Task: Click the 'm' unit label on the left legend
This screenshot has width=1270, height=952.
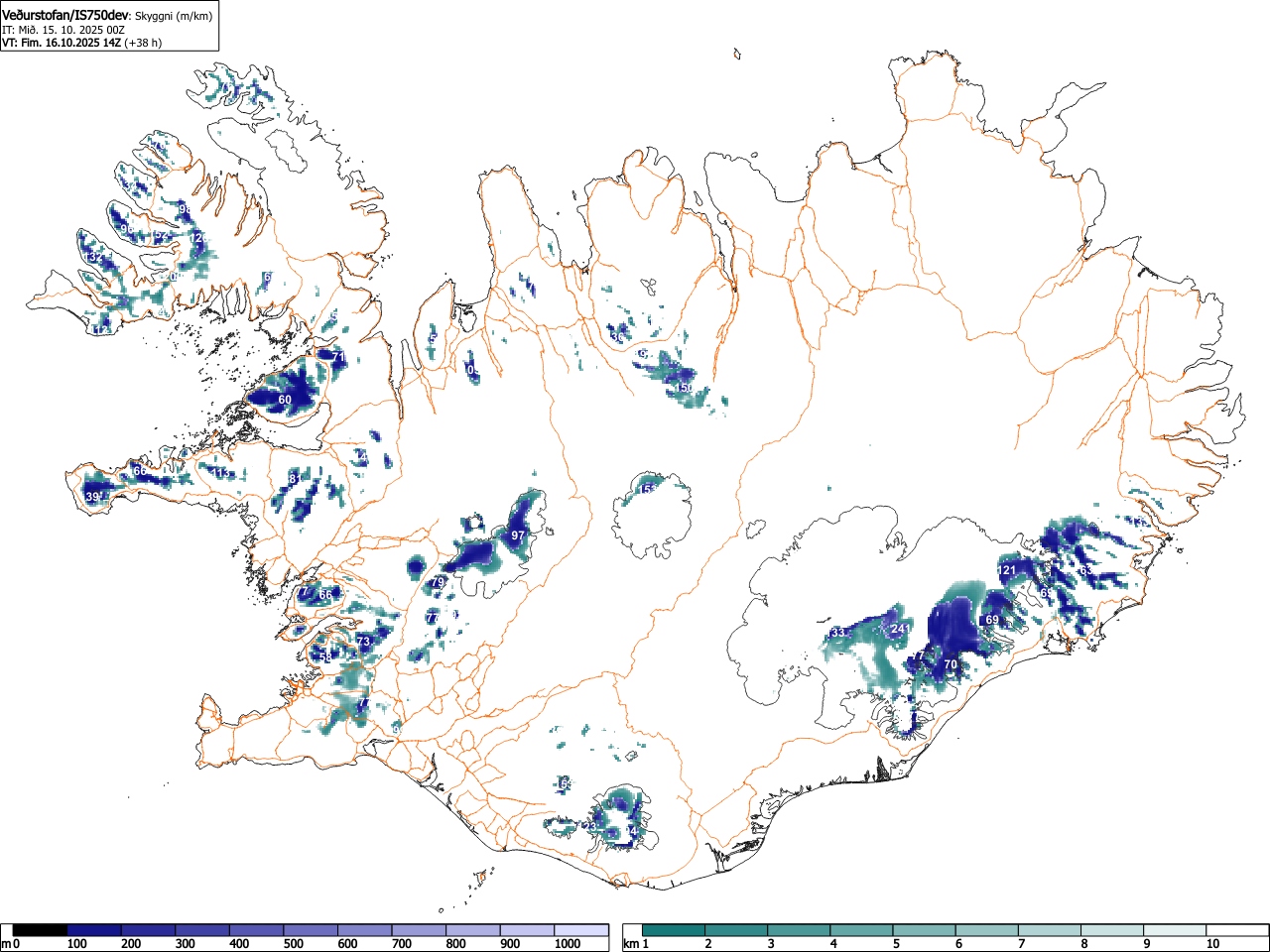Action: pos(6,944)
